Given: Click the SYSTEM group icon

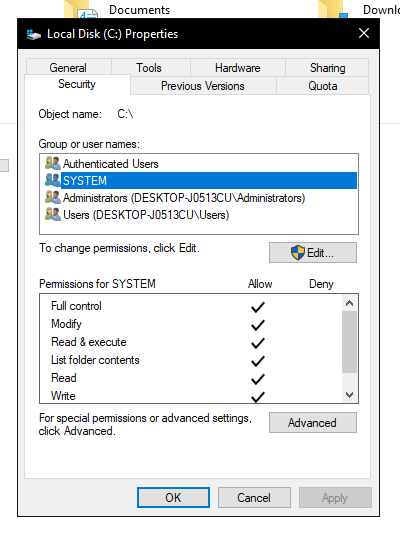Looking at the screenshot, I should point(53,180).
